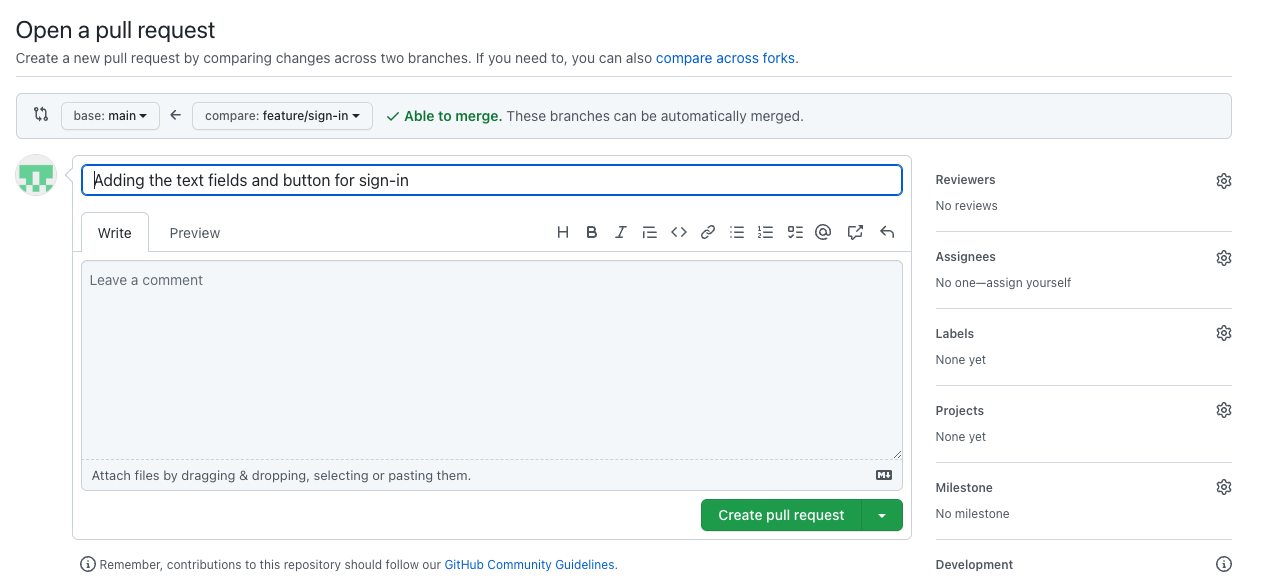
Task: Switch to the Preview tab
Action: (x=195, y=233)
